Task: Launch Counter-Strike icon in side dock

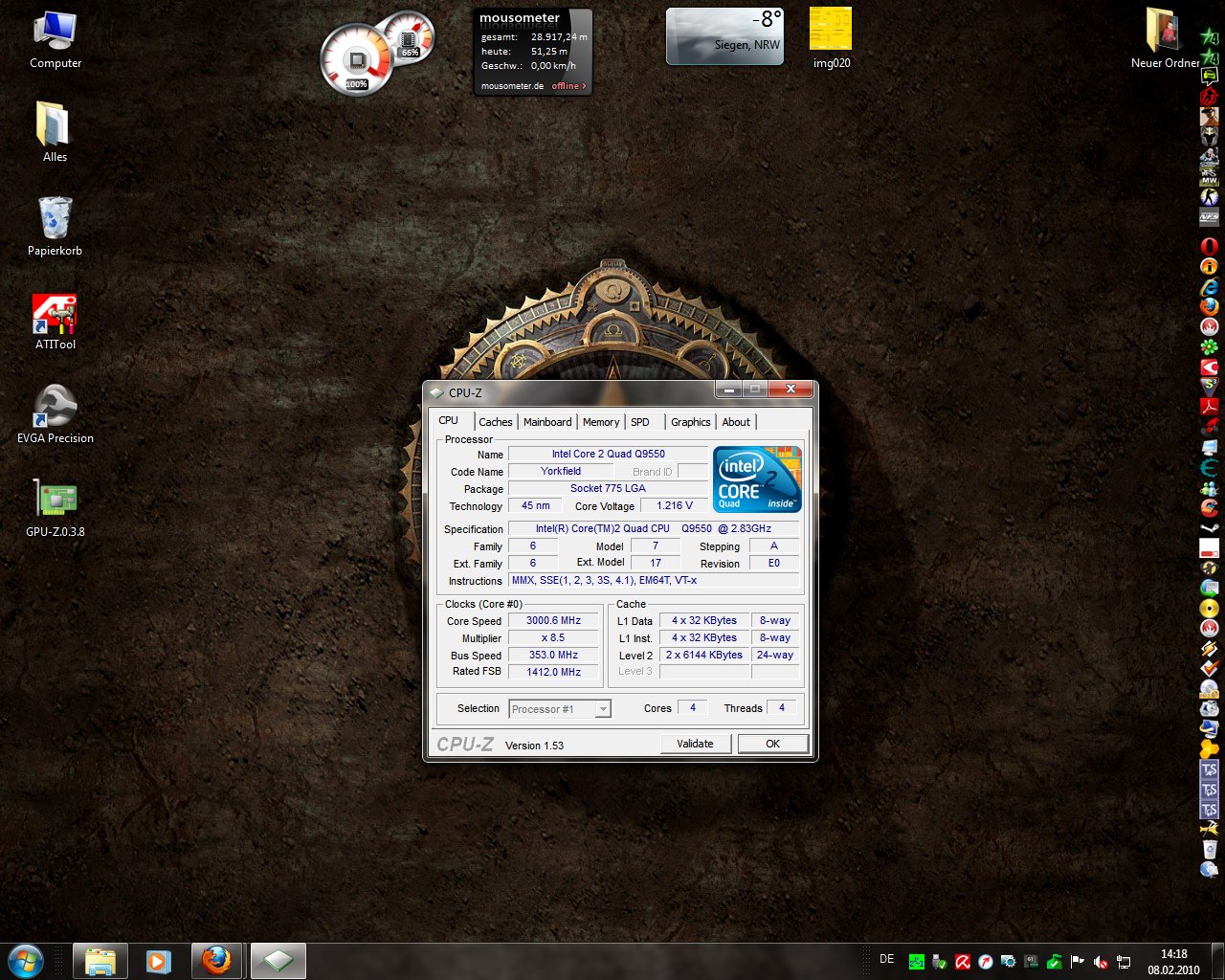Action: (x=1210, y=197)
